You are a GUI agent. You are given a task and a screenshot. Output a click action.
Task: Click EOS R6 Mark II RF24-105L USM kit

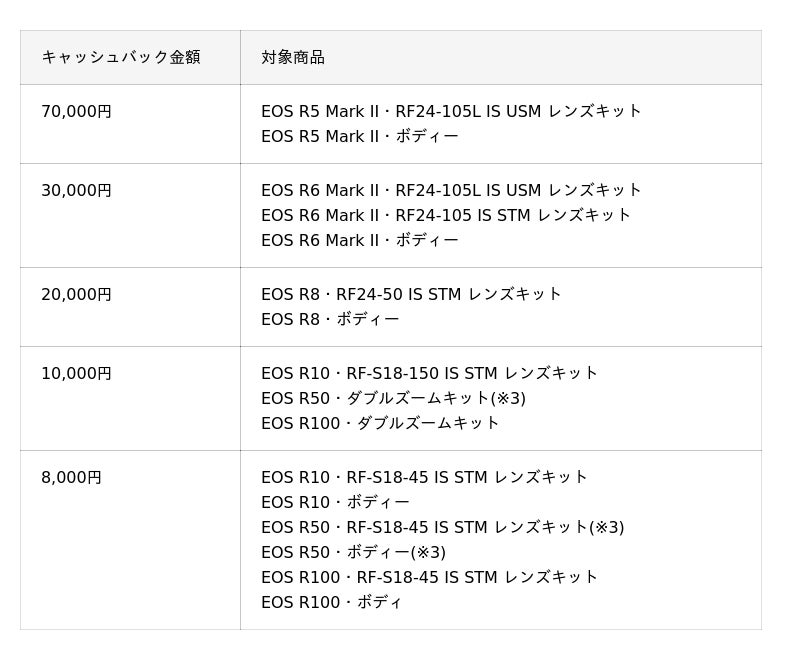pos(451,190)
